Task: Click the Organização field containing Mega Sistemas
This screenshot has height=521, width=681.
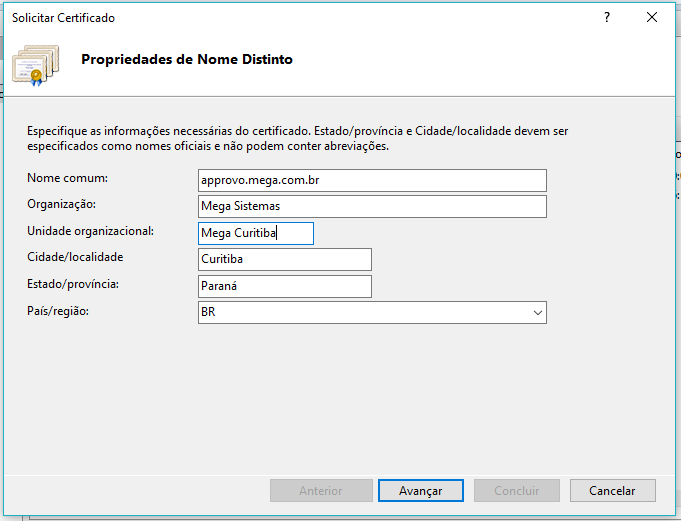Action: pos(372,206)
